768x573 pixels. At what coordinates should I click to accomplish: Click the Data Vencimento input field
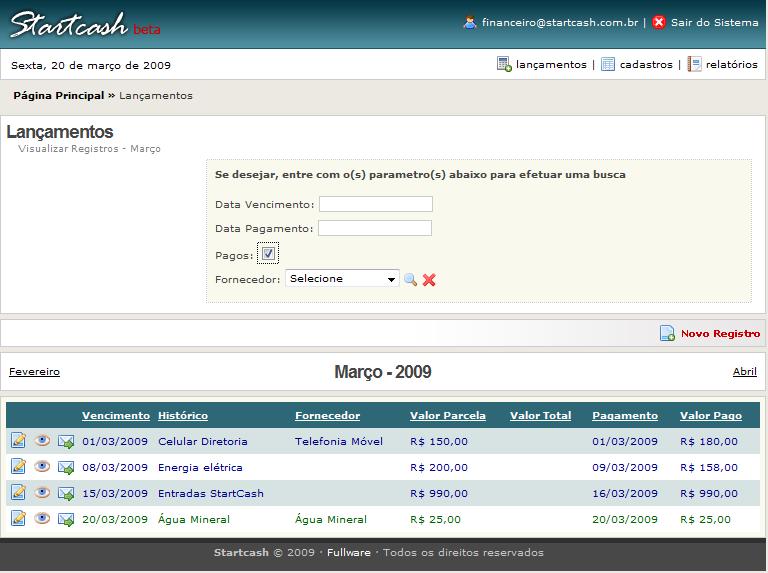point(375,204)
